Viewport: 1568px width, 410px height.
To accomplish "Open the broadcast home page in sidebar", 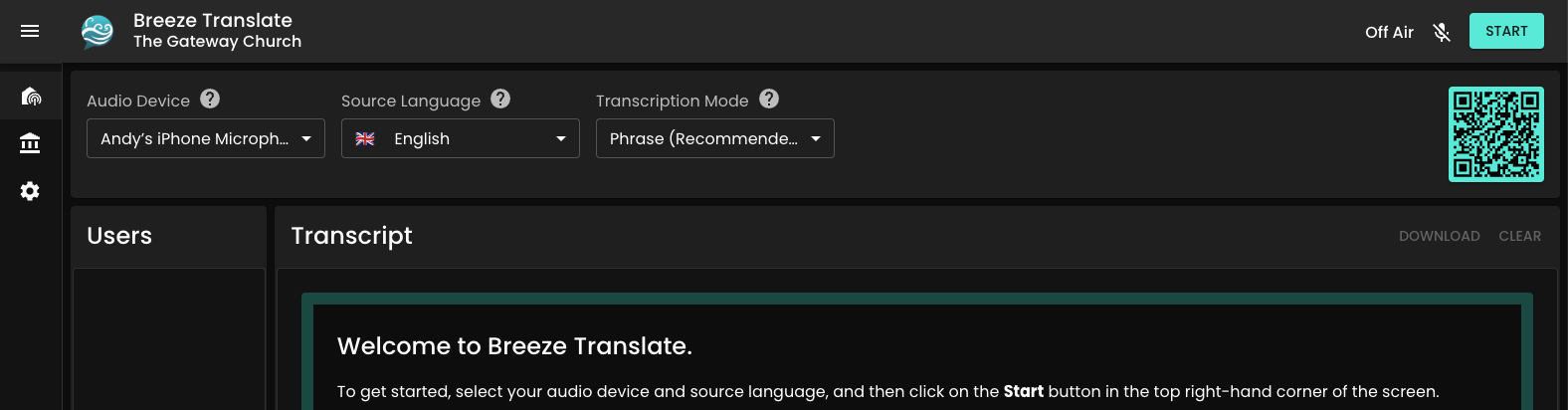I will (x=31, y=97).
